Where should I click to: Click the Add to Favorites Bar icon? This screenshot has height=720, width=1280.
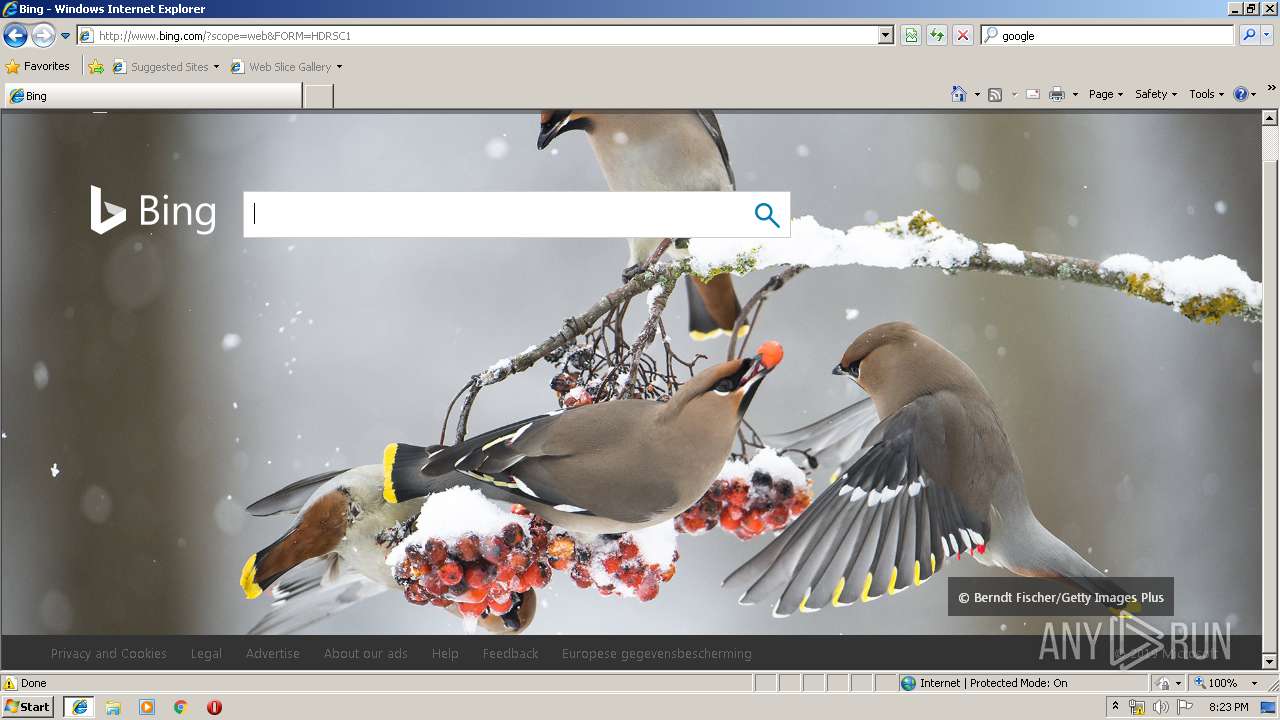[96, 67]
